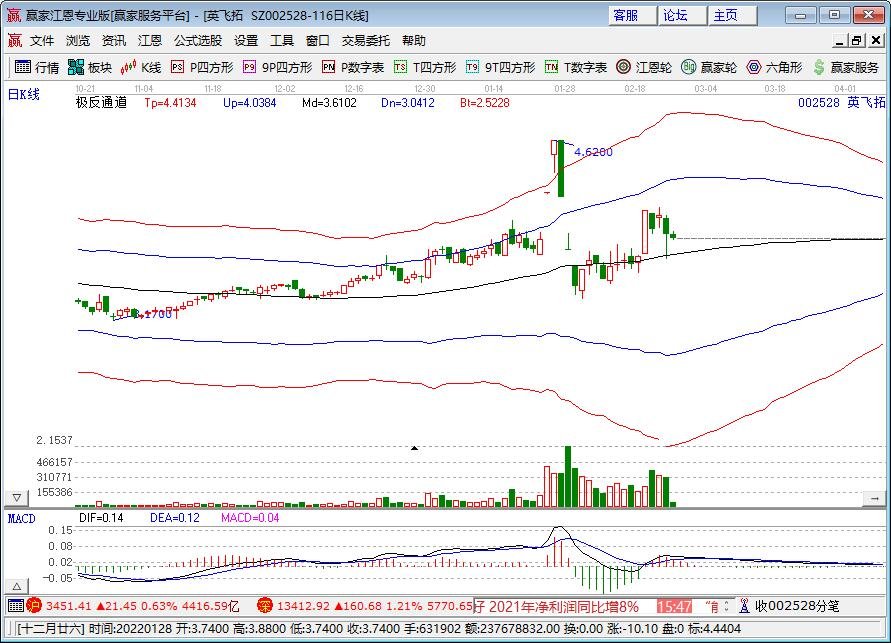Viewport: 891px width, 643px height.
Task: Open 赢家服务 from the toolbar
Action: pyautogui.click(x=845, y=68)
